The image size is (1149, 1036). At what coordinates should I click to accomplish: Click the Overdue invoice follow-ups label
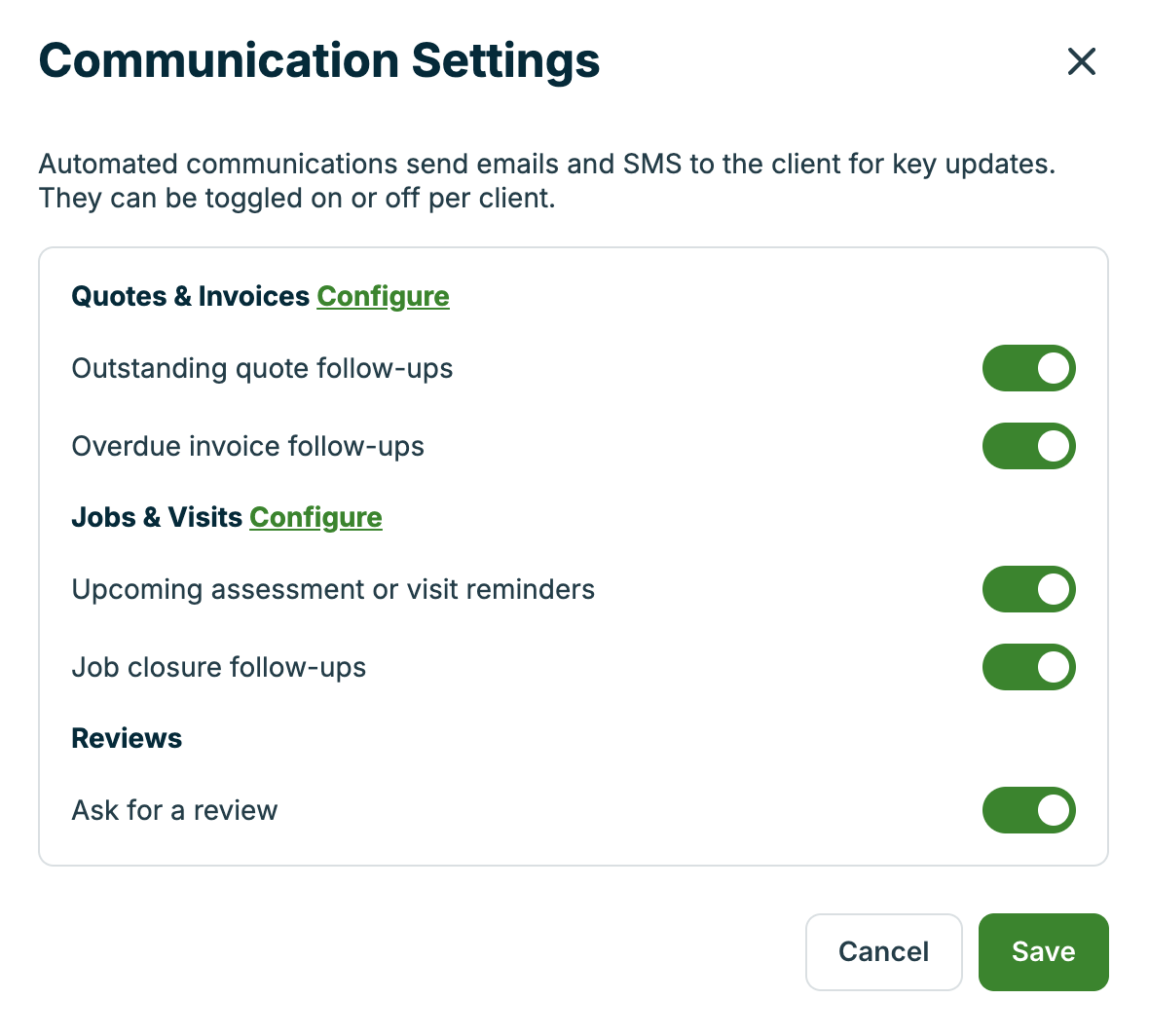247,446
